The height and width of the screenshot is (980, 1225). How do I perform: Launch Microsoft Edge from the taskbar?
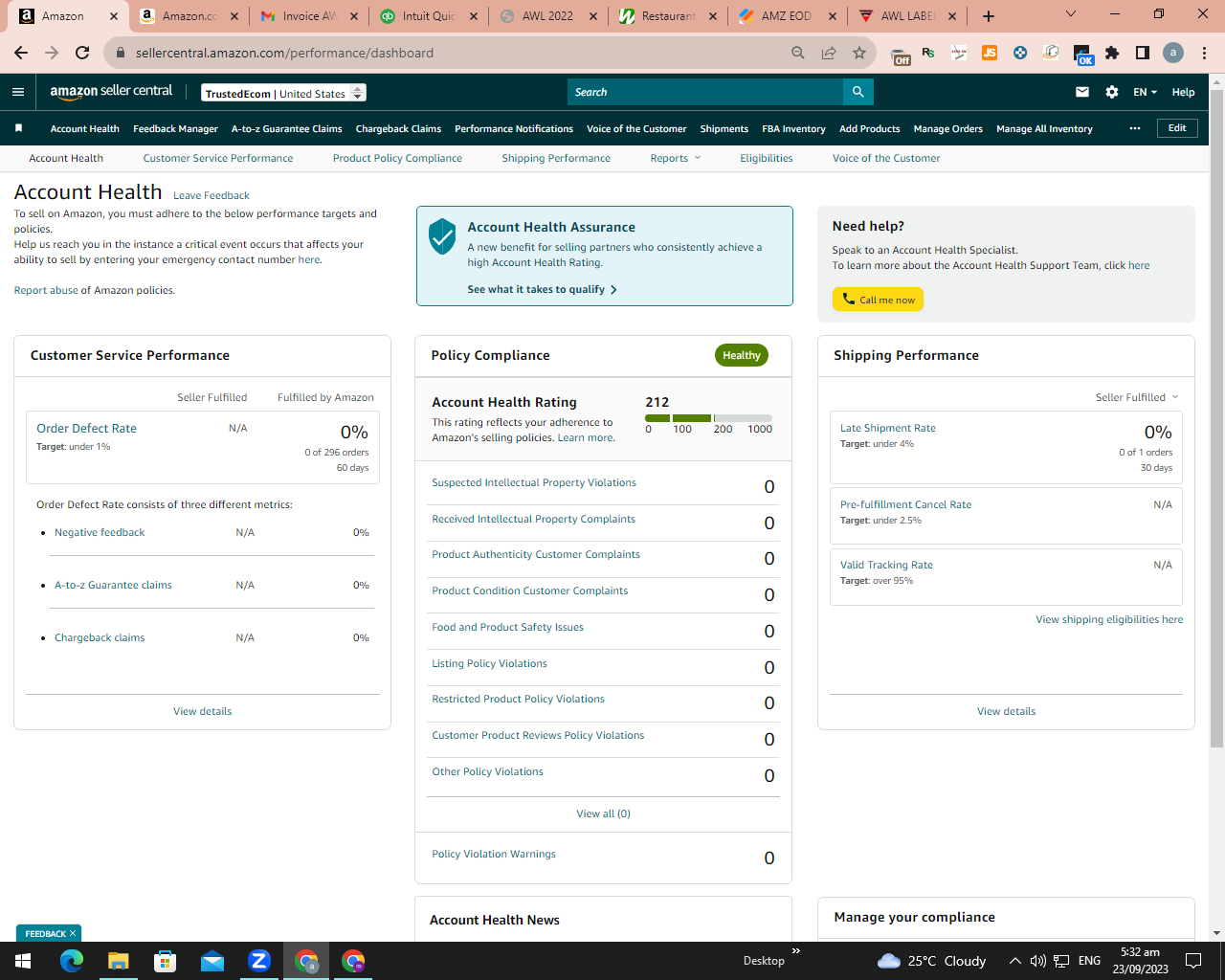coord(72,961)
